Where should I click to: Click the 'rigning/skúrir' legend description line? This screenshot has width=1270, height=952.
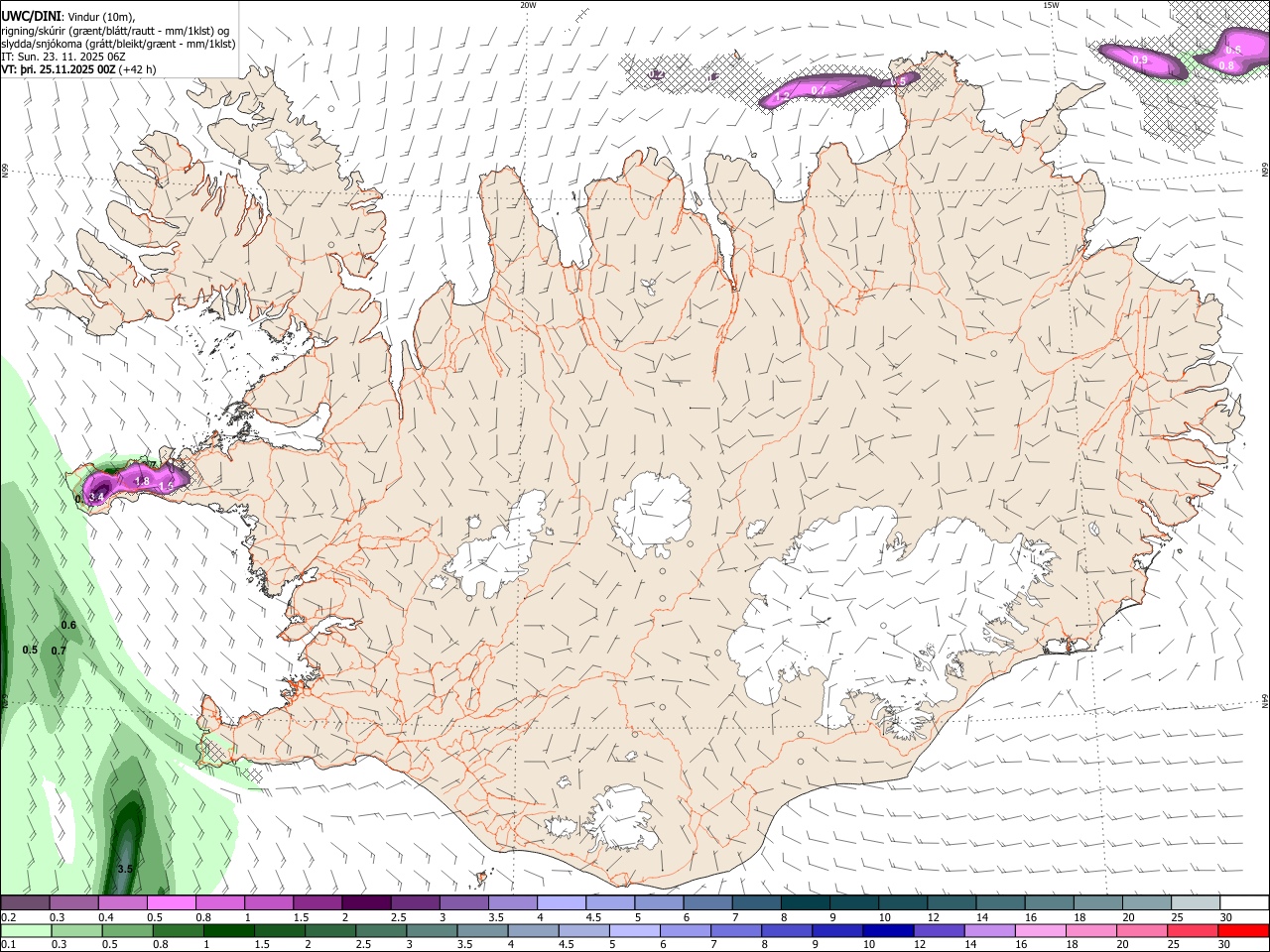[116, 30]
